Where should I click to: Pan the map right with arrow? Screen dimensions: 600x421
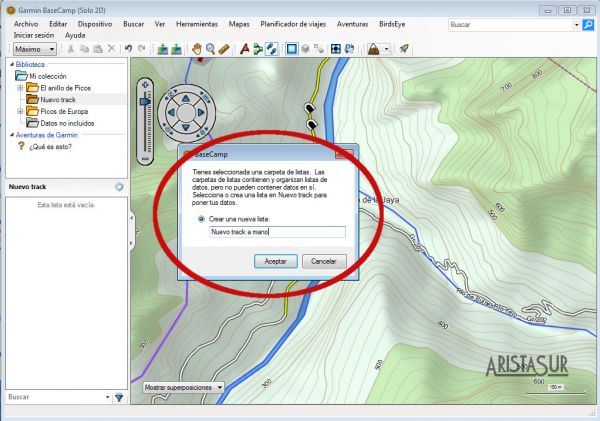click(201, 113)
